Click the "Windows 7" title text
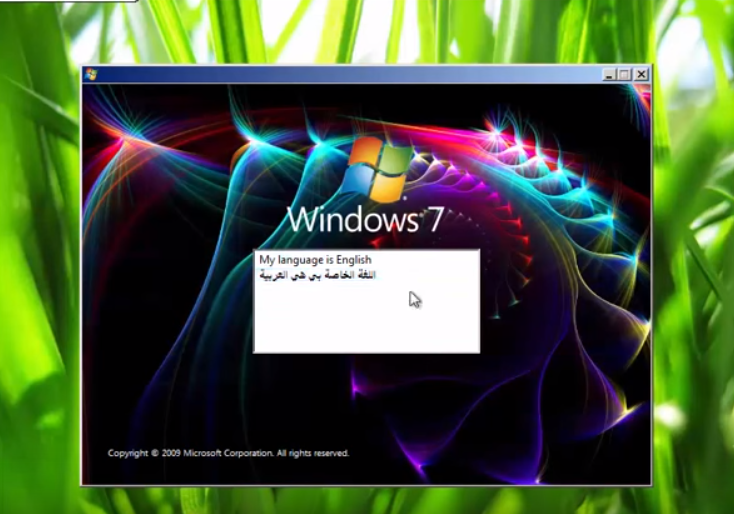The height and width of the screenshot is (514, 734). [365, 219]
